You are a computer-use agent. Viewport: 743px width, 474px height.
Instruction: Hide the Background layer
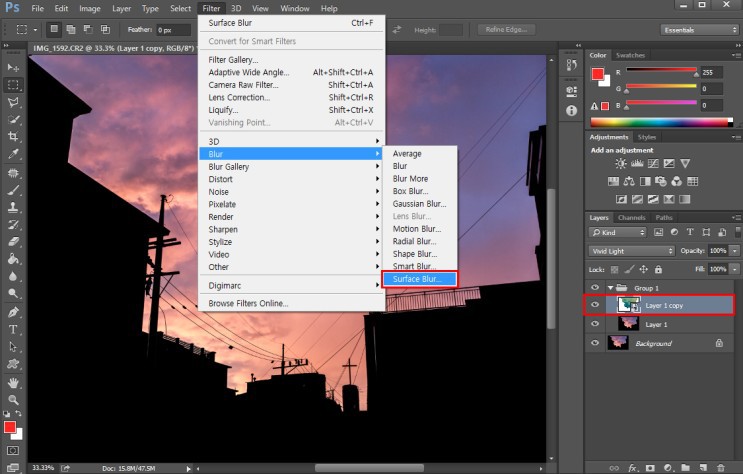[596, 343]
